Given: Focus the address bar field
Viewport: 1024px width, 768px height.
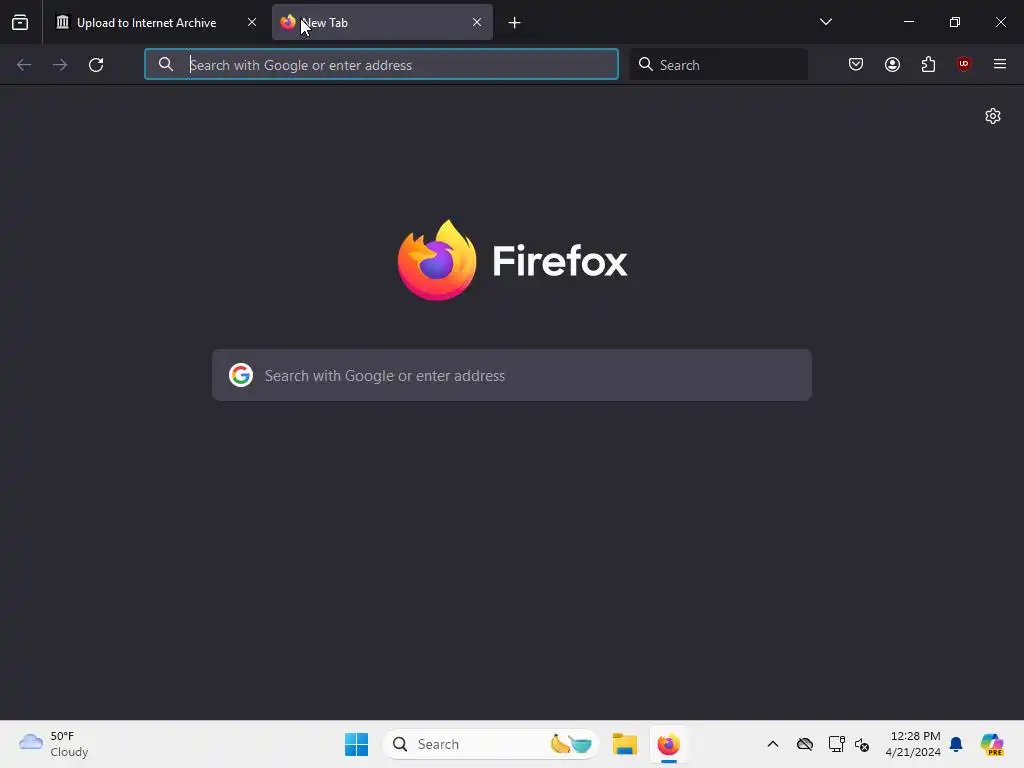Looking at the screenshot, I should [381, 64].
